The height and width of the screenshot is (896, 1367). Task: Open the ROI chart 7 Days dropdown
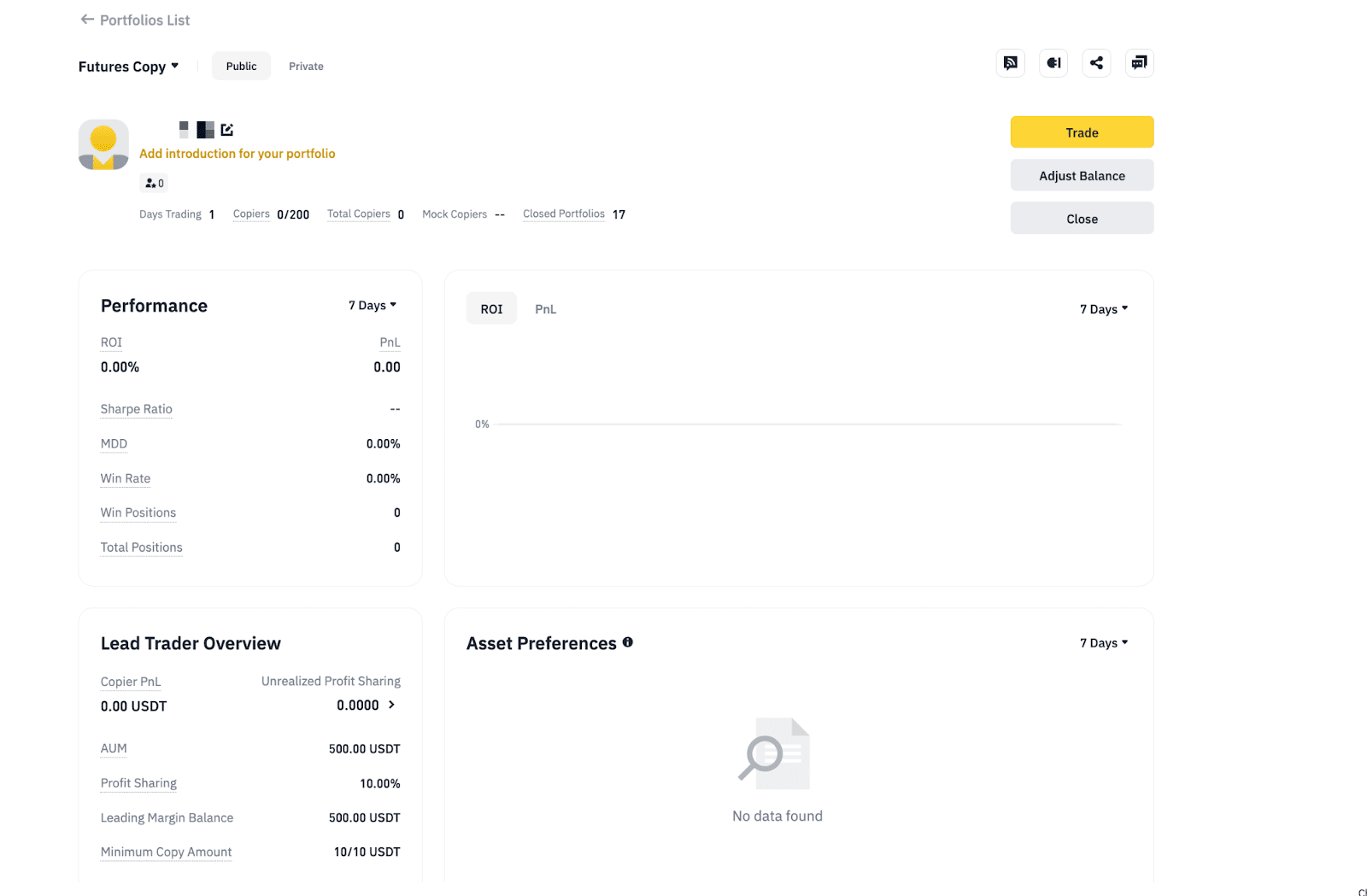[1104, 309]
